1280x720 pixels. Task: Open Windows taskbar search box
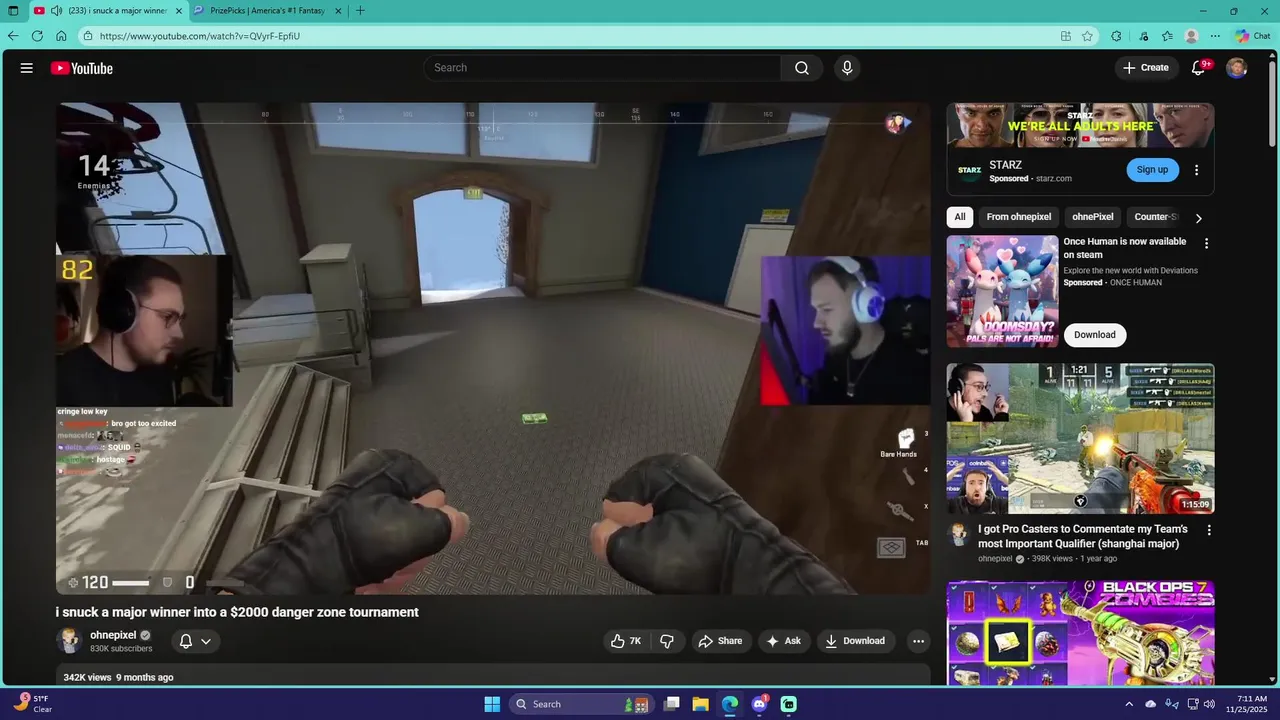(581, 704)
